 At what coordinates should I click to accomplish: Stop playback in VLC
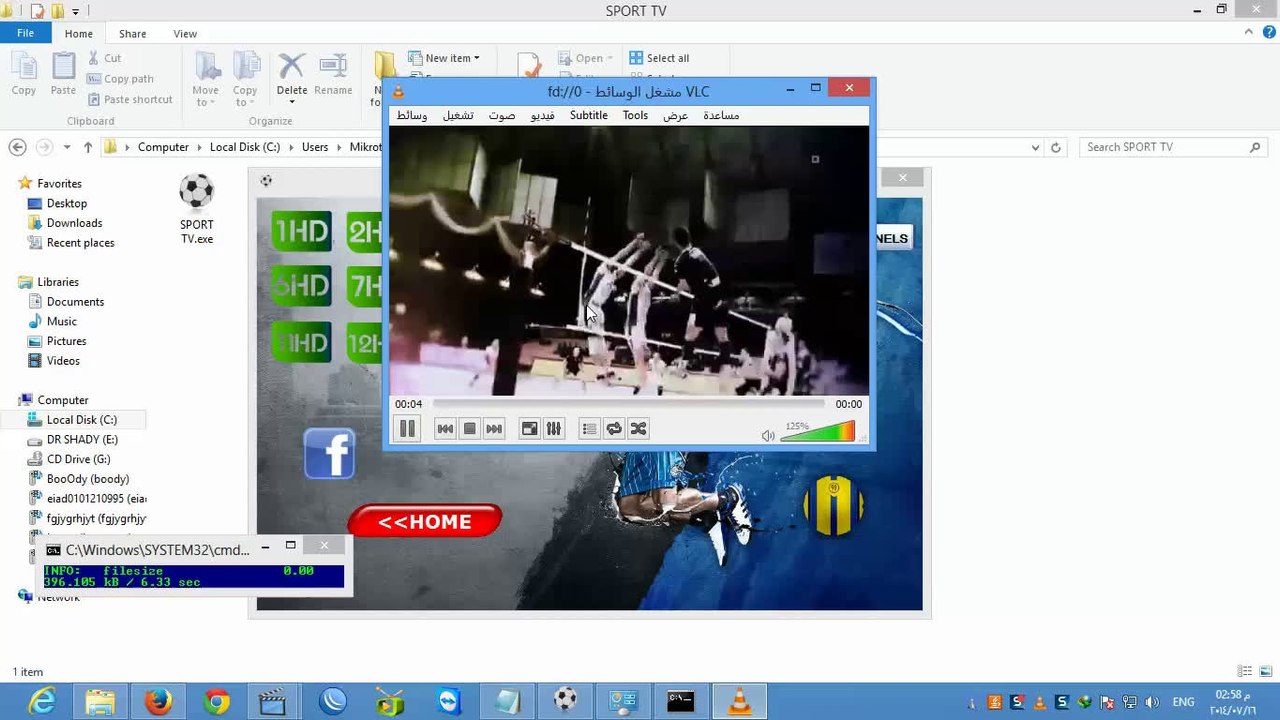click(x=470, y=429)
